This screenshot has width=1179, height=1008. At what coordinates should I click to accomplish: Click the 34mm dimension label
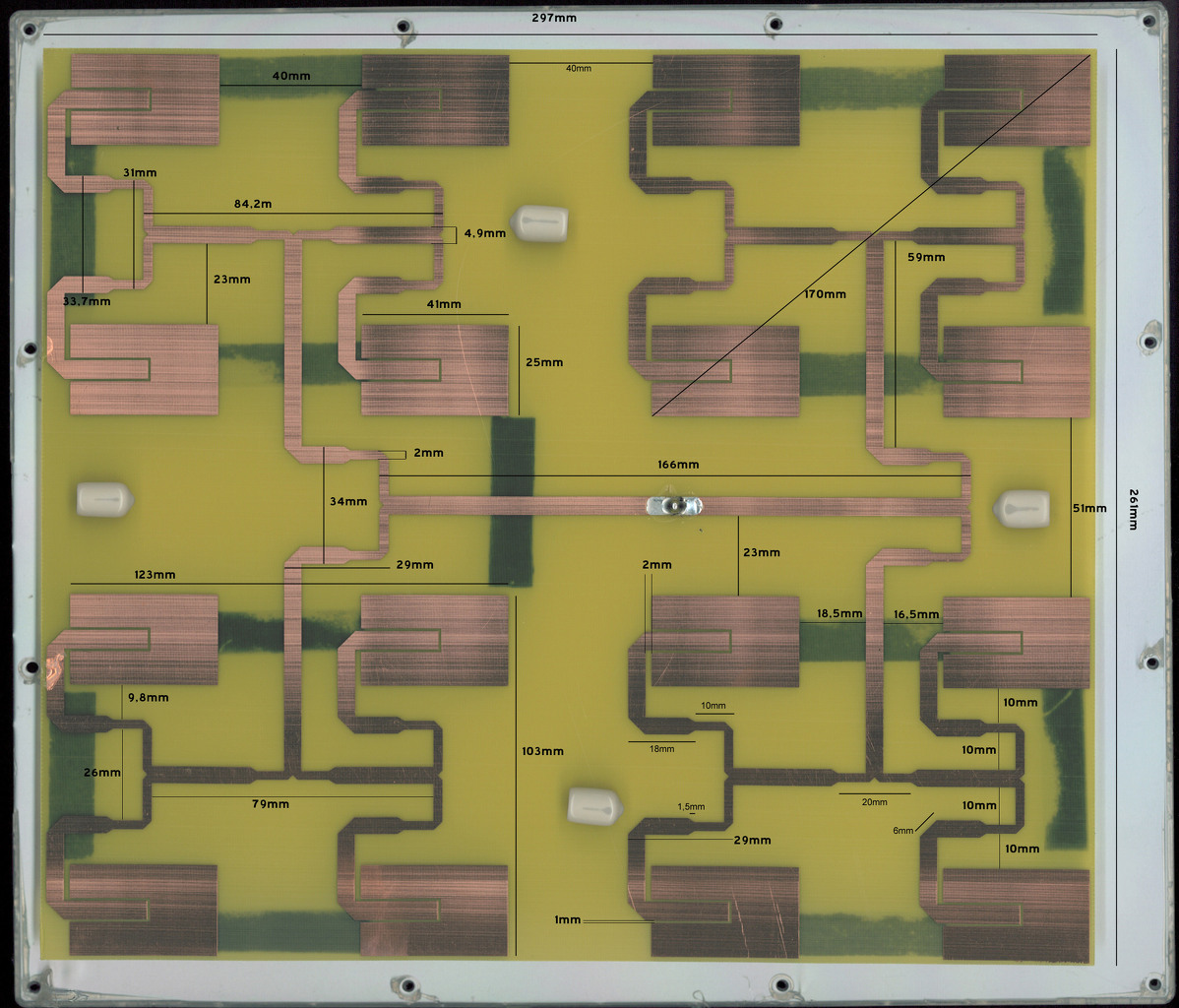[348, 501]
